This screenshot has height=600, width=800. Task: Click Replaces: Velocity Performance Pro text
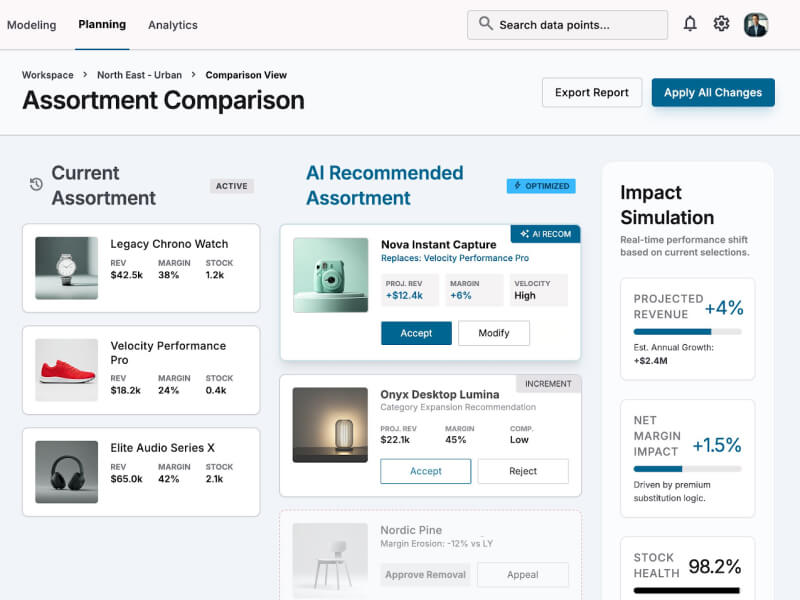455,258
